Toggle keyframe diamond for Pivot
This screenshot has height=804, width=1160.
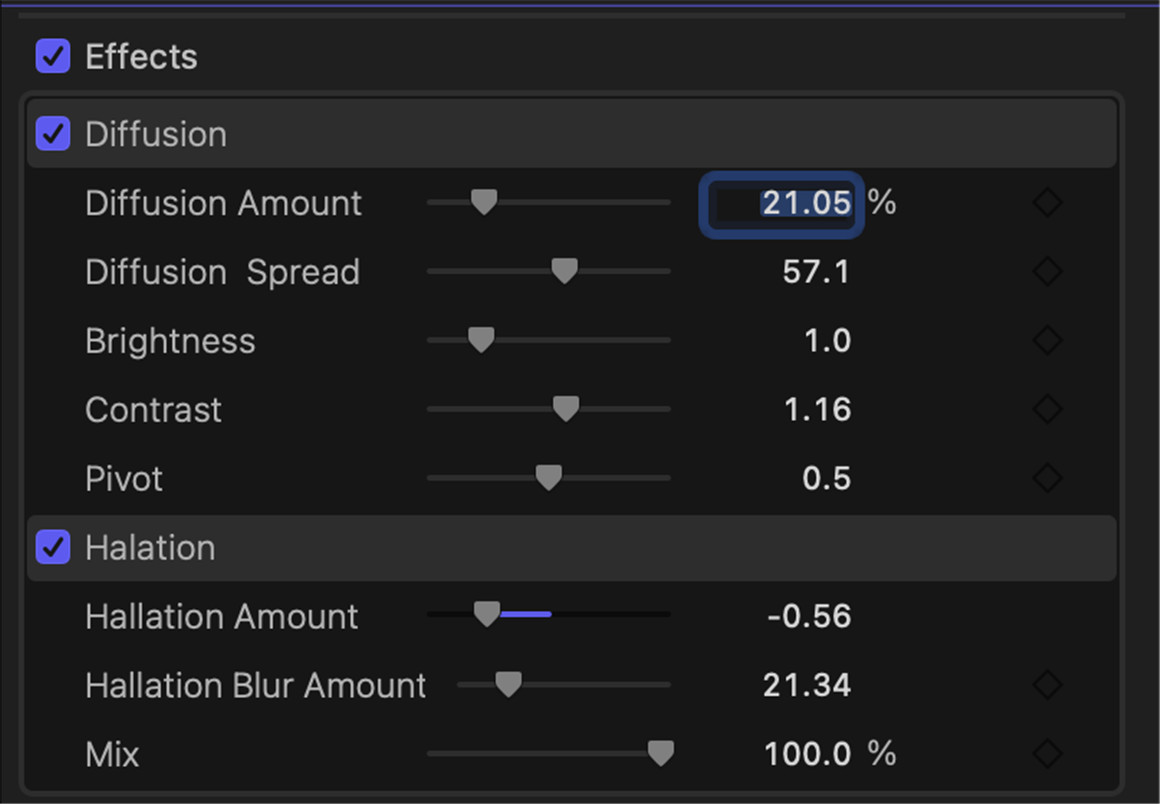coord(1048,478)
